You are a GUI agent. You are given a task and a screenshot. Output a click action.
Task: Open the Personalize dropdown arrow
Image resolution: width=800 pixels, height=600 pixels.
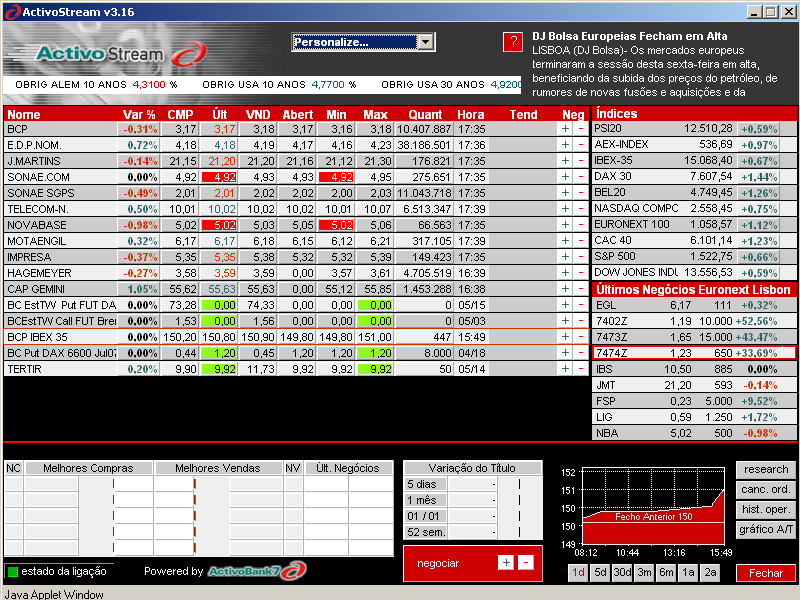(426, 42)
